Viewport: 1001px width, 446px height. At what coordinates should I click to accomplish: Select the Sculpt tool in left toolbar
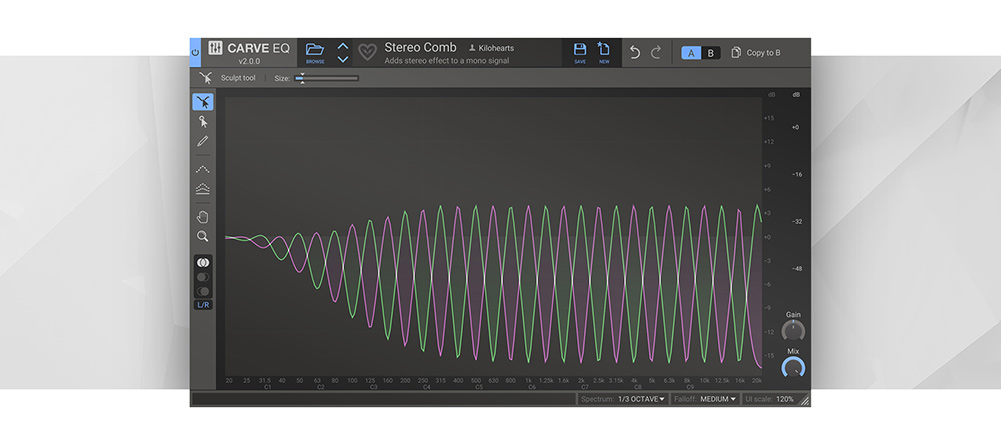tap(203, 101)
